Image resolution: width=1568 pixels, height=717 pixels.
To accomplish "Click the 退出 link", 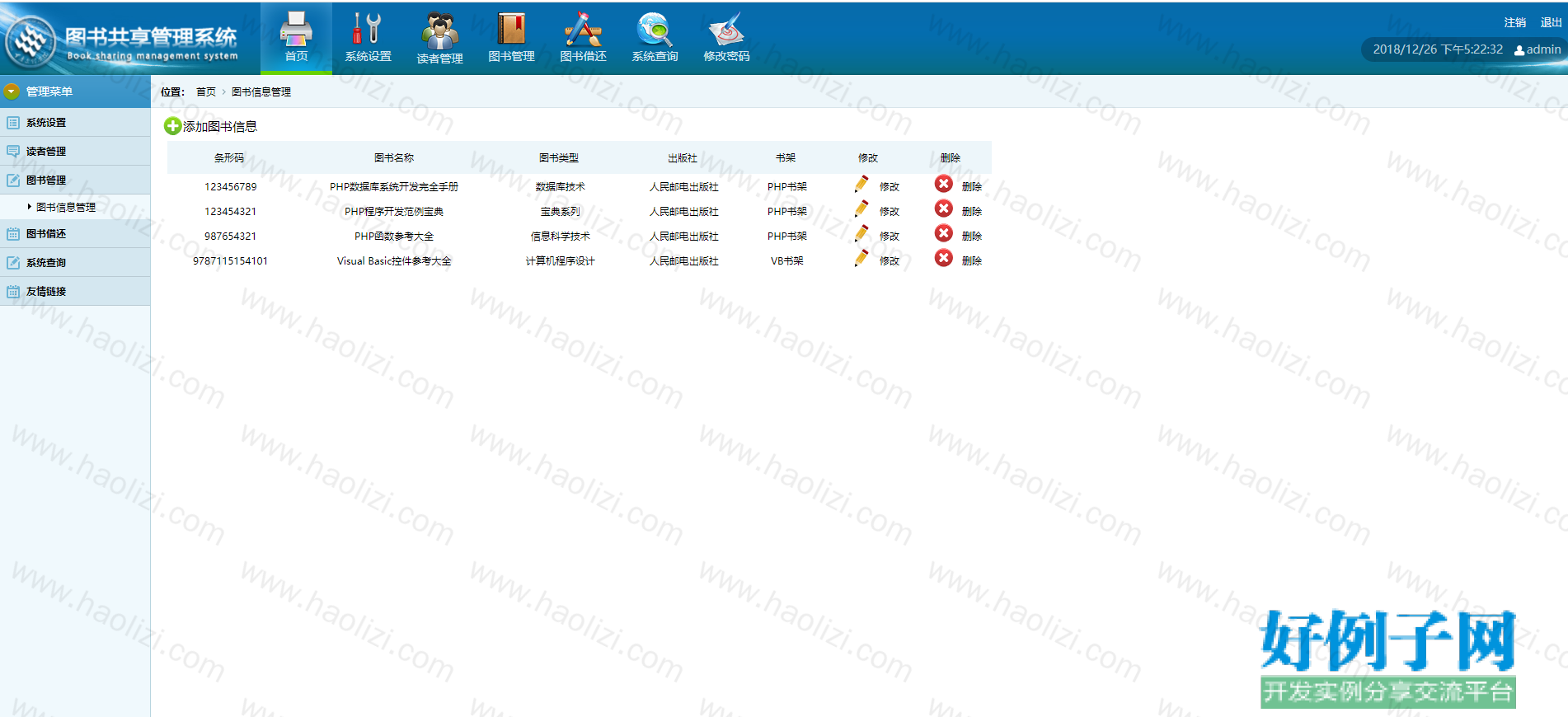I will (1552, 22).
